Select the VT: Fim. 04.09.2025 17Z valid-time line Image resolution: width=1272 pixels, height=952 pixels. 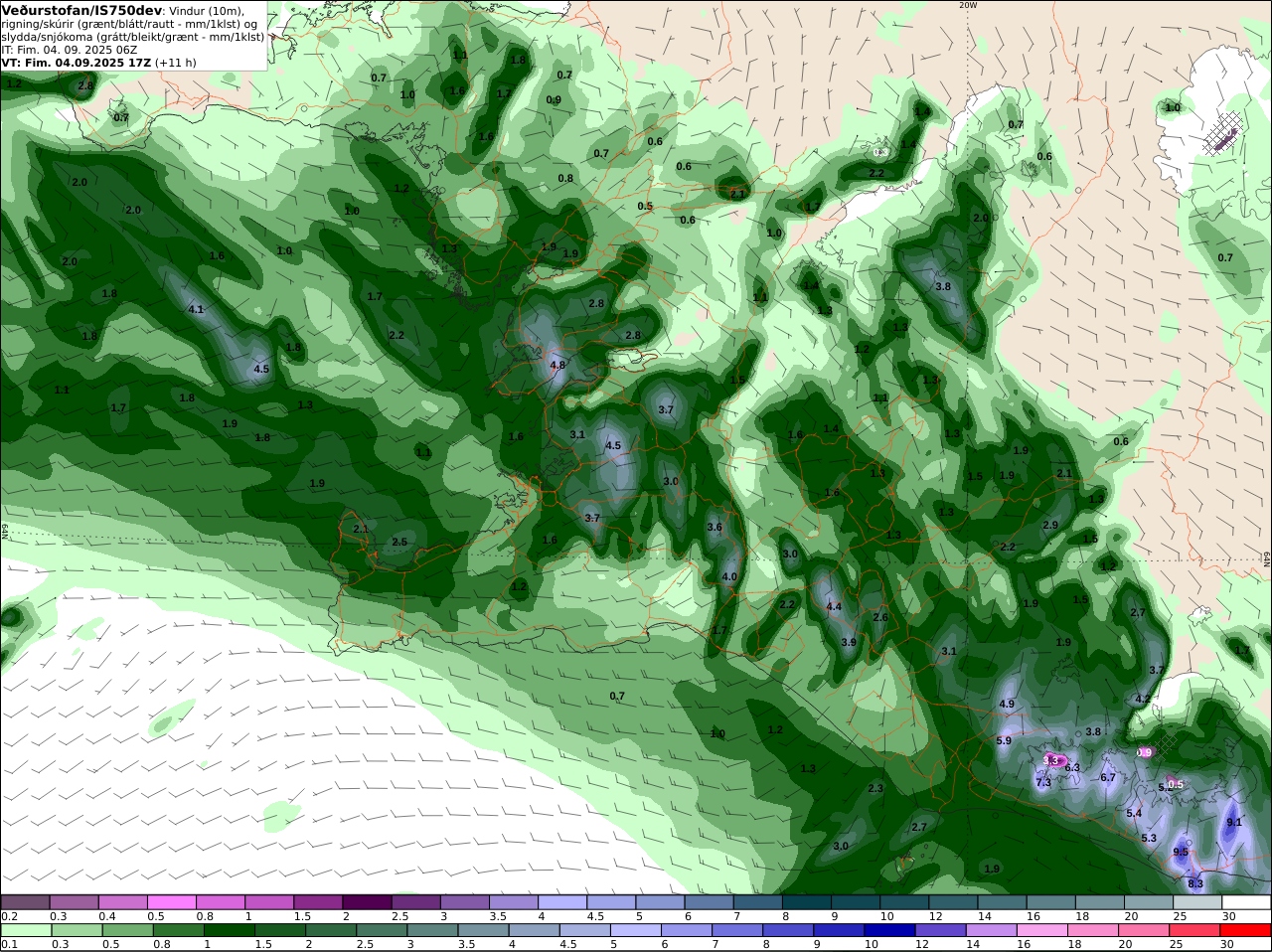click(x=77, y=63)
